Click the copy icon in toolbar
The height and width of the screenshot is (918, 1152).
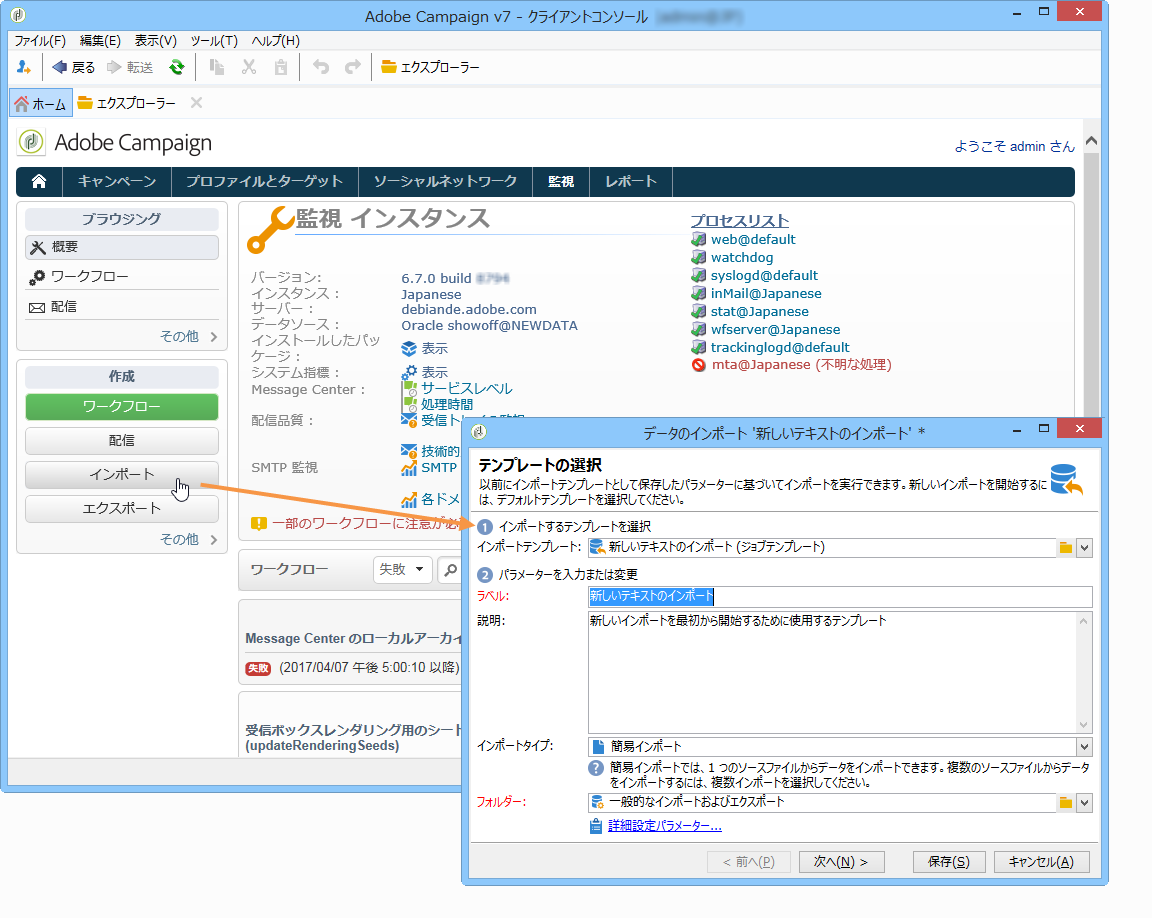click(x=216, y=68)
